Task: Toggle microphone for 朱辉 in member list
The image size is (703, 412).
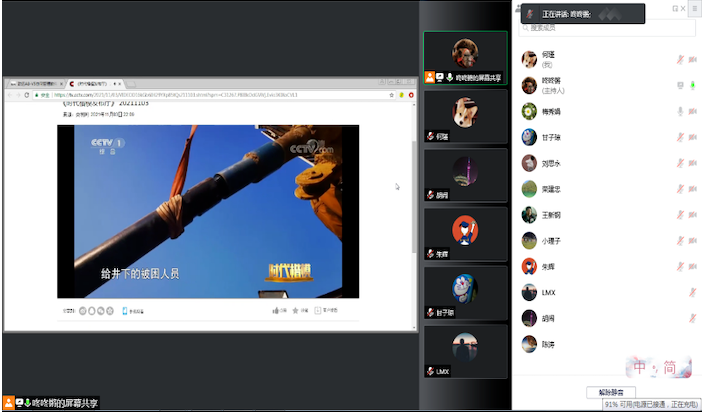Action: coord(680,267)
